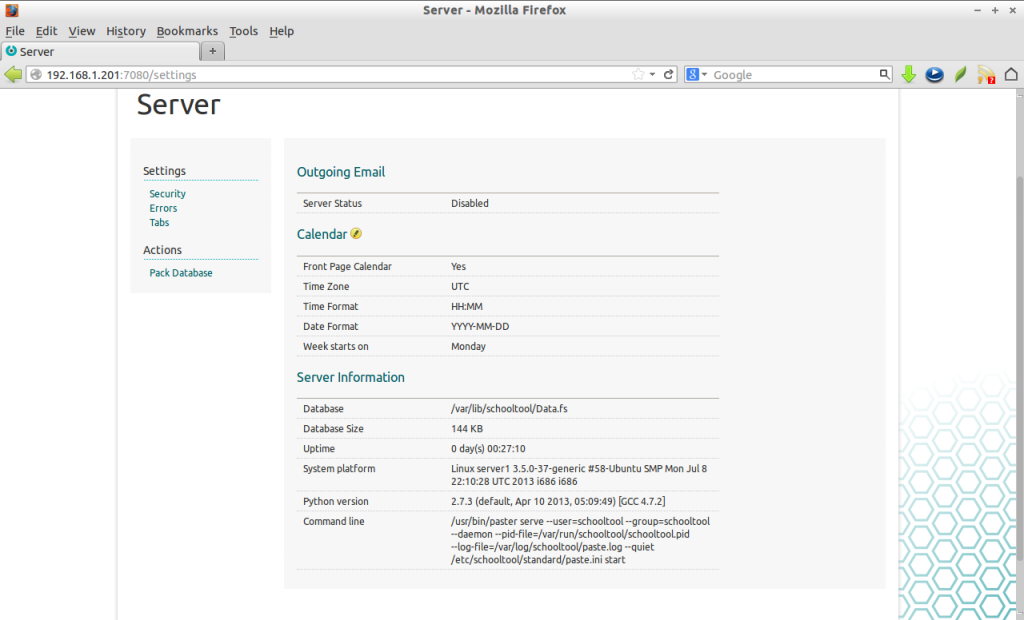The height and width of the screenshot is (620, 1024).
Task: Open the Security settings link
Action: pyautogui.click(x=167, y=193)
